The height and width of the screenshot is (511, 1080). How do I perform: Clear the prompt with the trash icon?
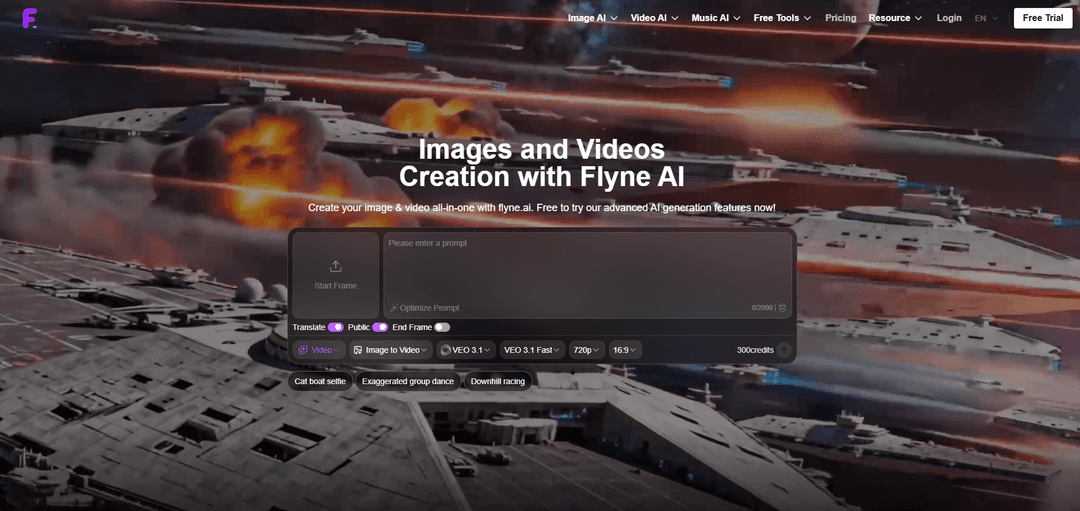click(x=782, y=308)
